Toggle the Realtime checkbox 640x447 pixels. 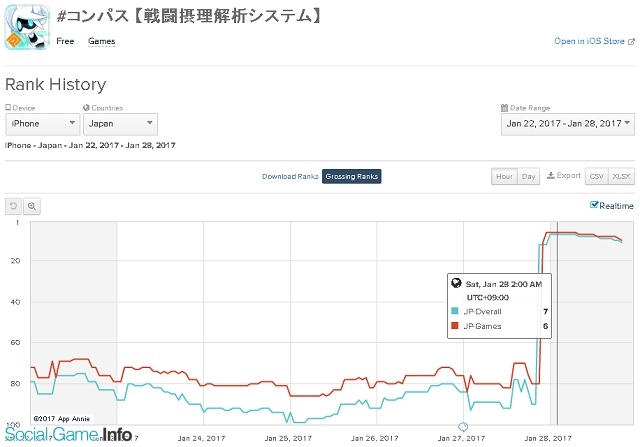click(594, 205)
